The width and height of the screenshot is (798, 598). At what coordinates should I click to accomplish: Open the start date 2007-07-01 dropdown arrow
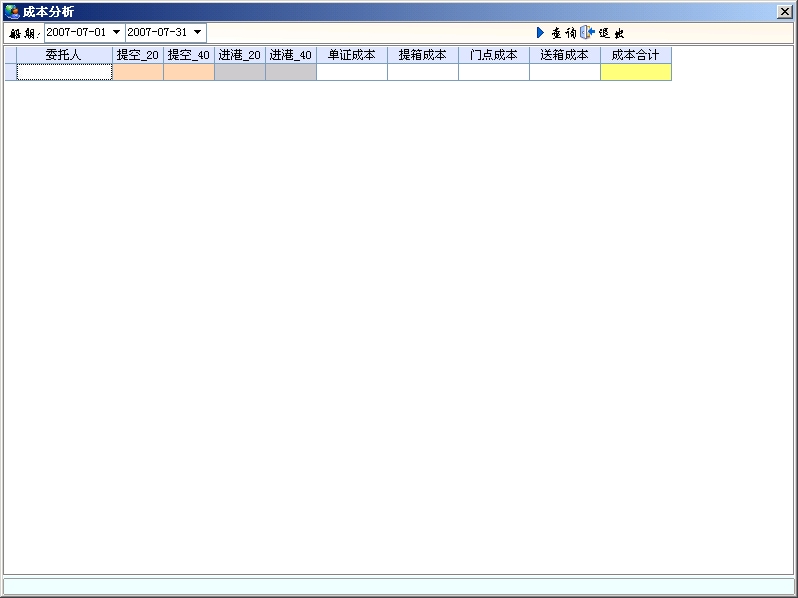(116, 32)
